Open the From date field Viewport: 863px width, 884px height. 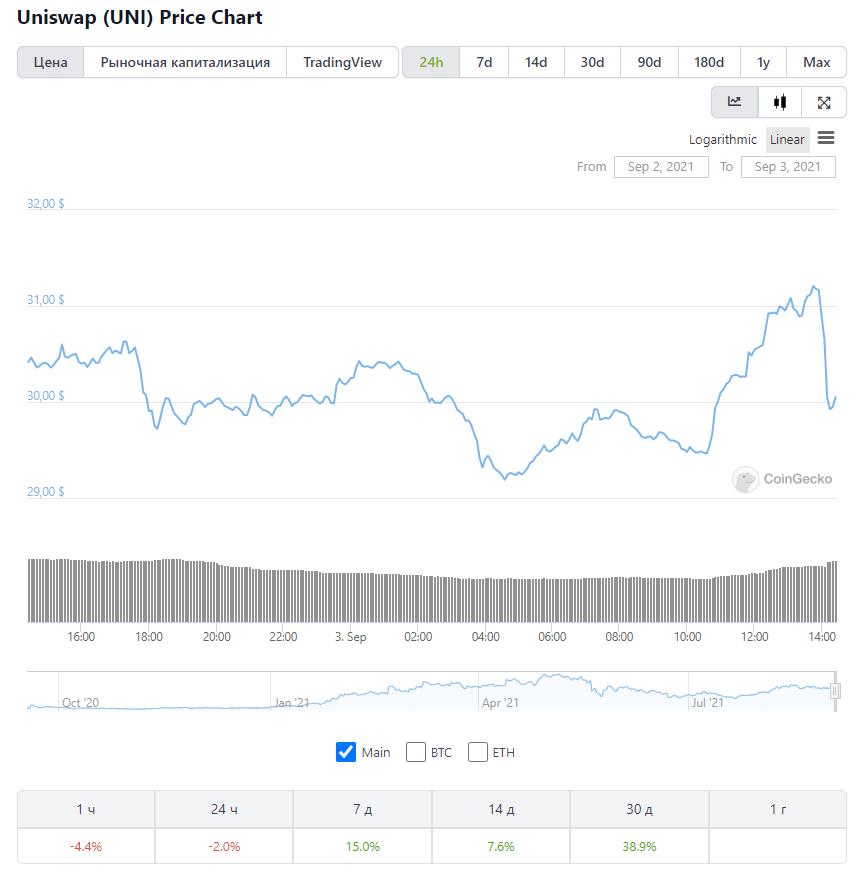tap(661, 167)
